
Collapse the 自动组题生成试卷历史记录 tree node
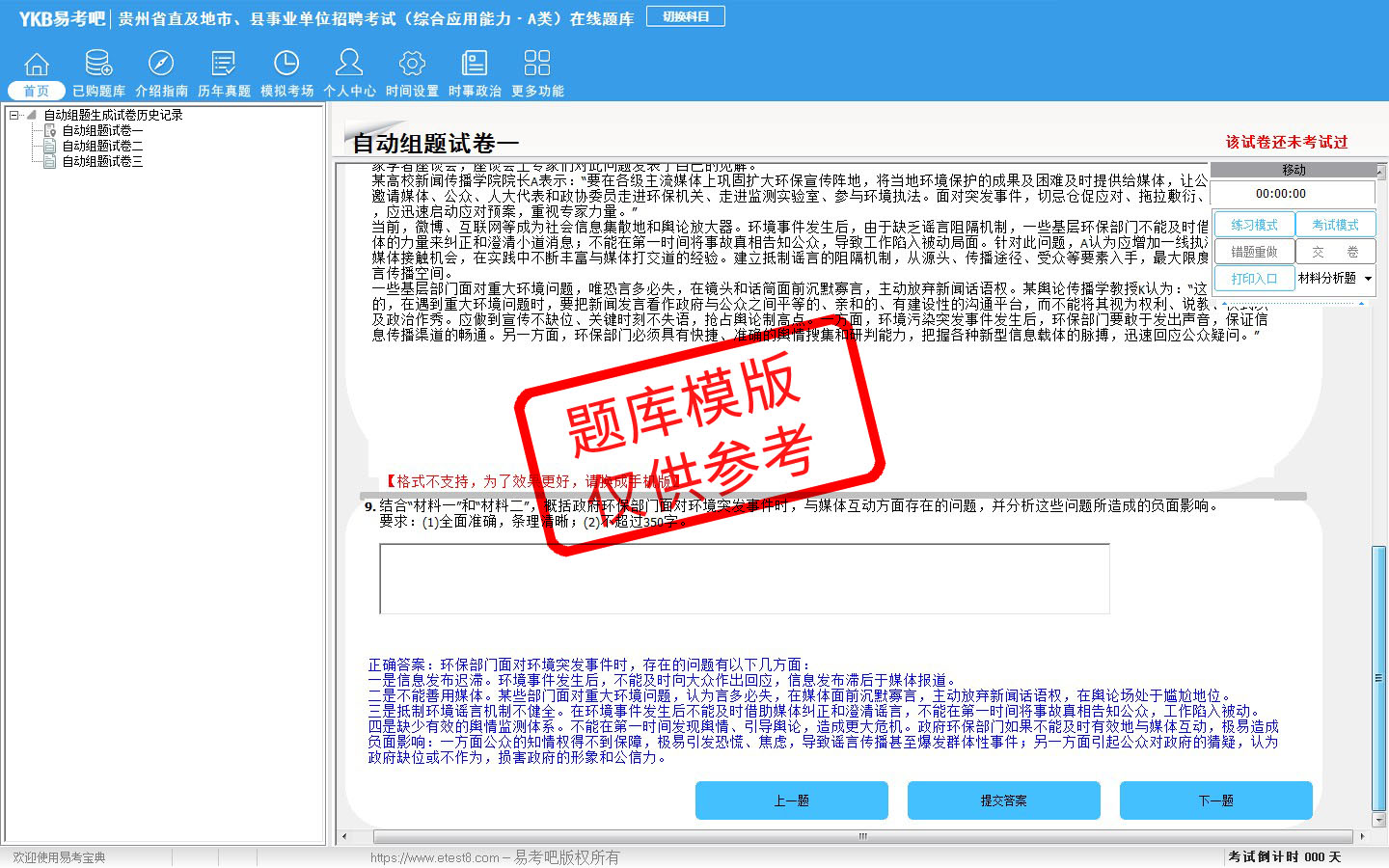(14, 115)
